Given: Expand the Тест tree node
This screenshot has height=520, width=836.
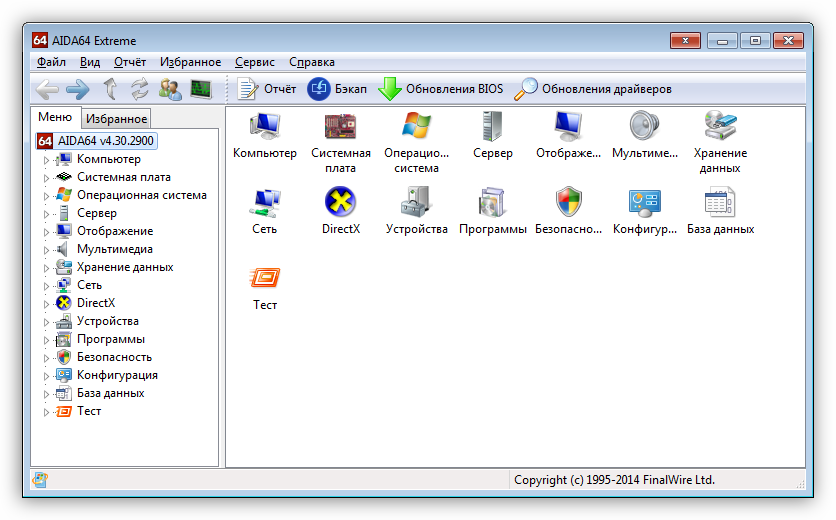Looking at the screenshot, I should click(45, 412).
